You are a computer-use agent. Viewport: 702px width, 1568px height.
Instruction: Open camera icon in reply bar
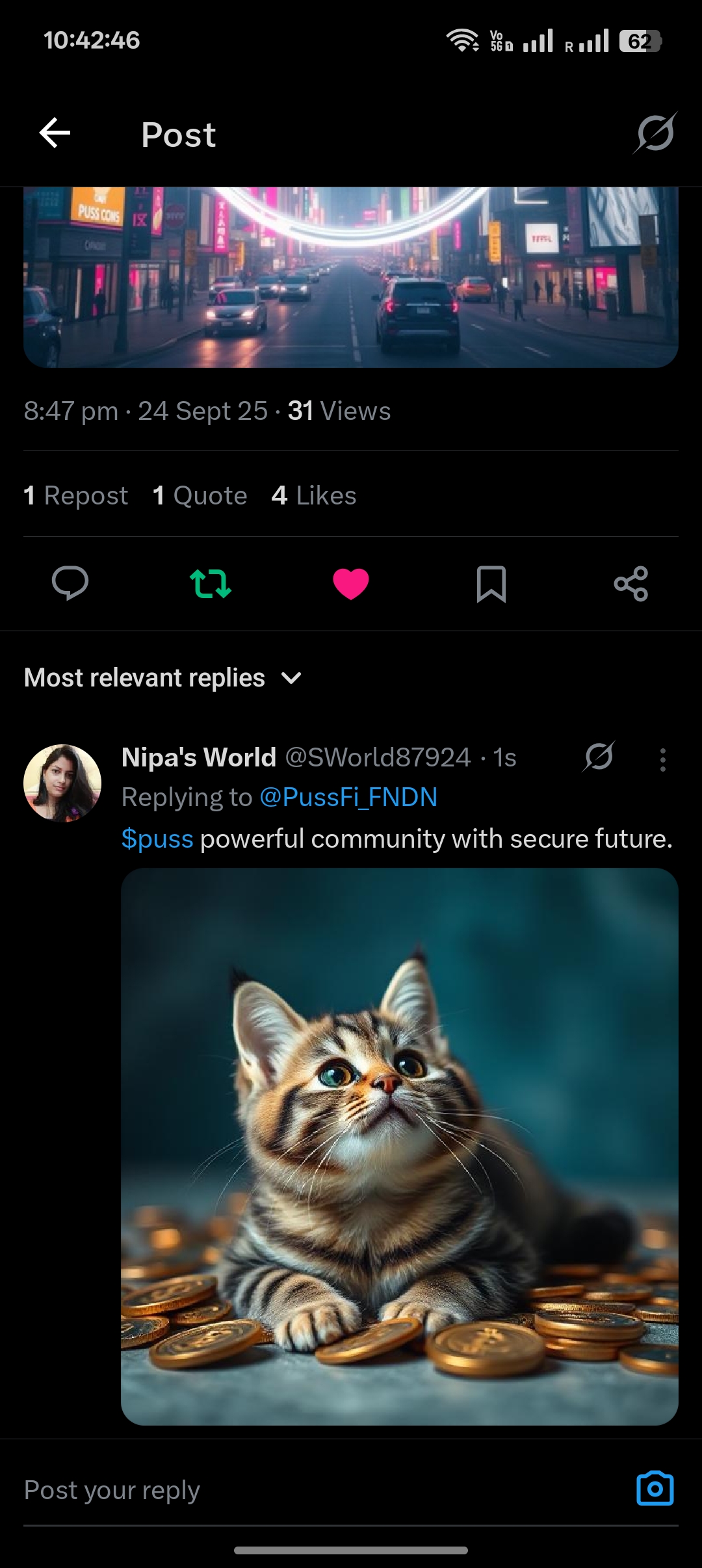[x=655, y=1489]
